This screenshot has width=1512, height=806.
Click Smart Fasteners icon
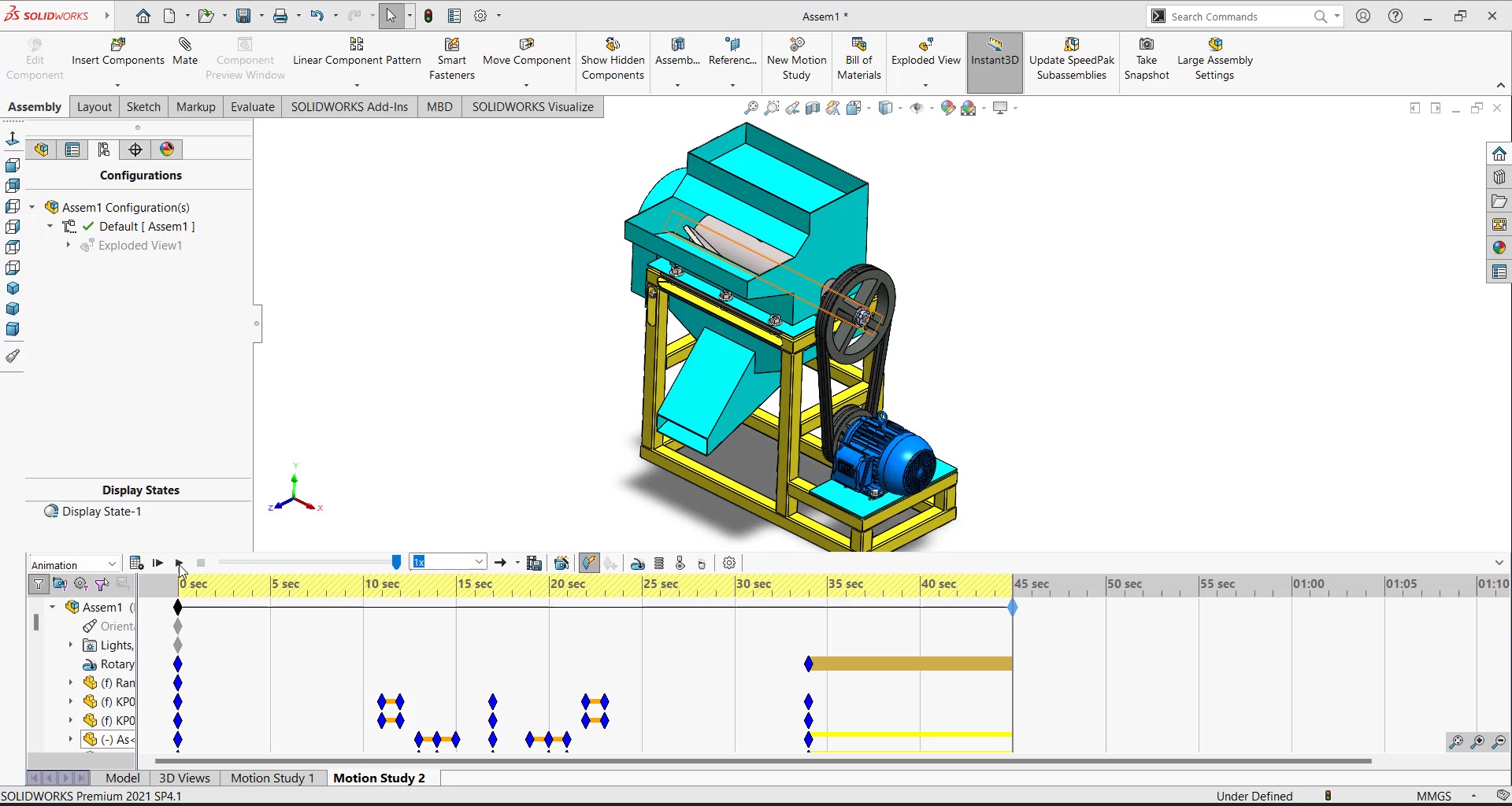(452, 44)
